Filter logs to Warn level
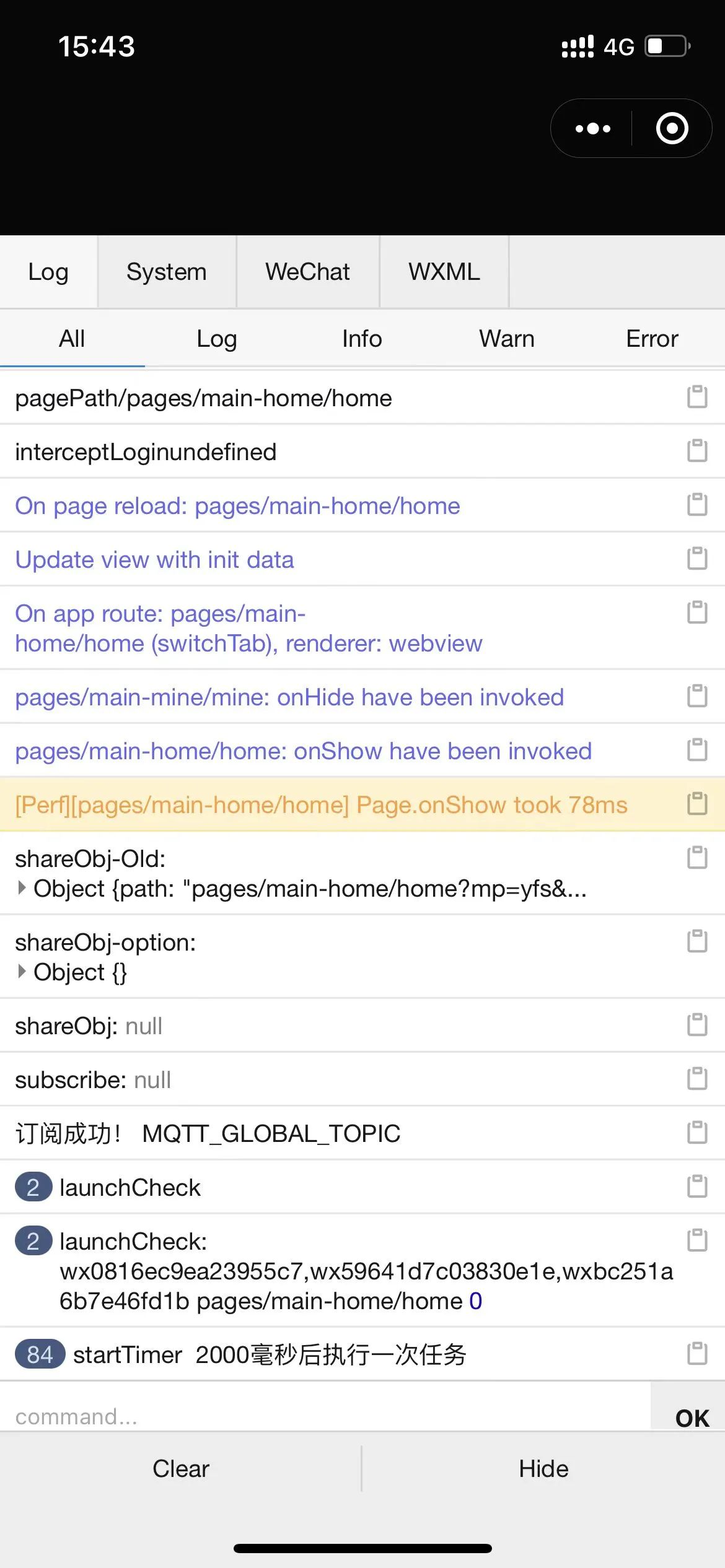The height and width of the screenshot is (1568, 725). (507, 339)
